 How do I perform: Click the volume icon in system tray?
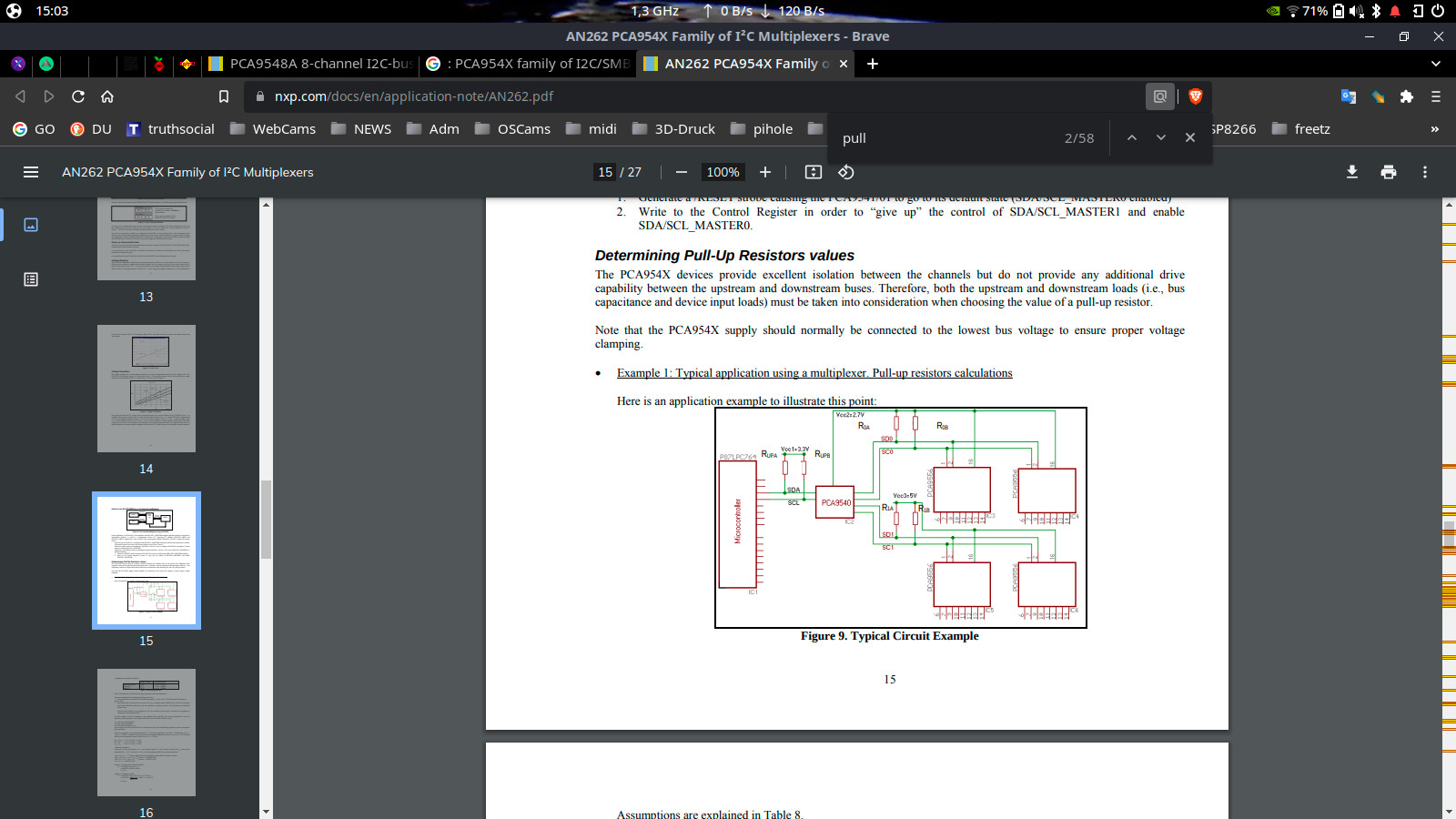(1357, 11)
